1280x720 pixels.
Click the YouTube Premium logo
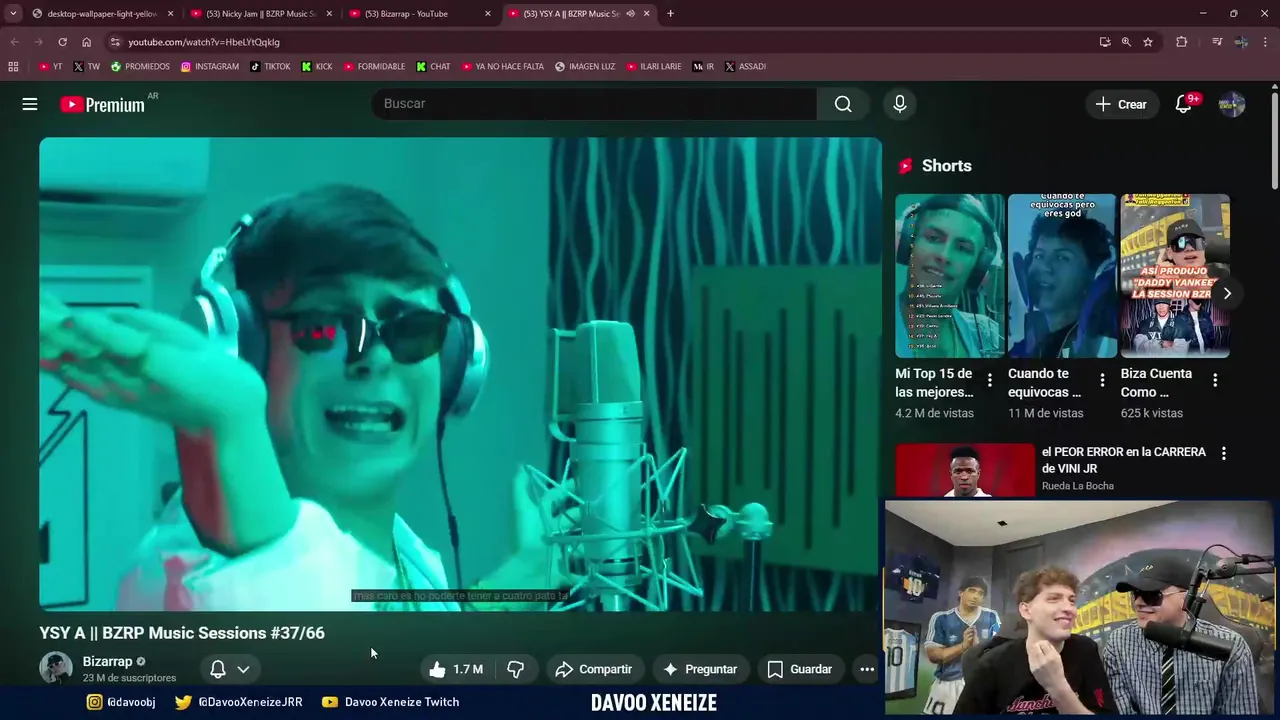[102, 104]
